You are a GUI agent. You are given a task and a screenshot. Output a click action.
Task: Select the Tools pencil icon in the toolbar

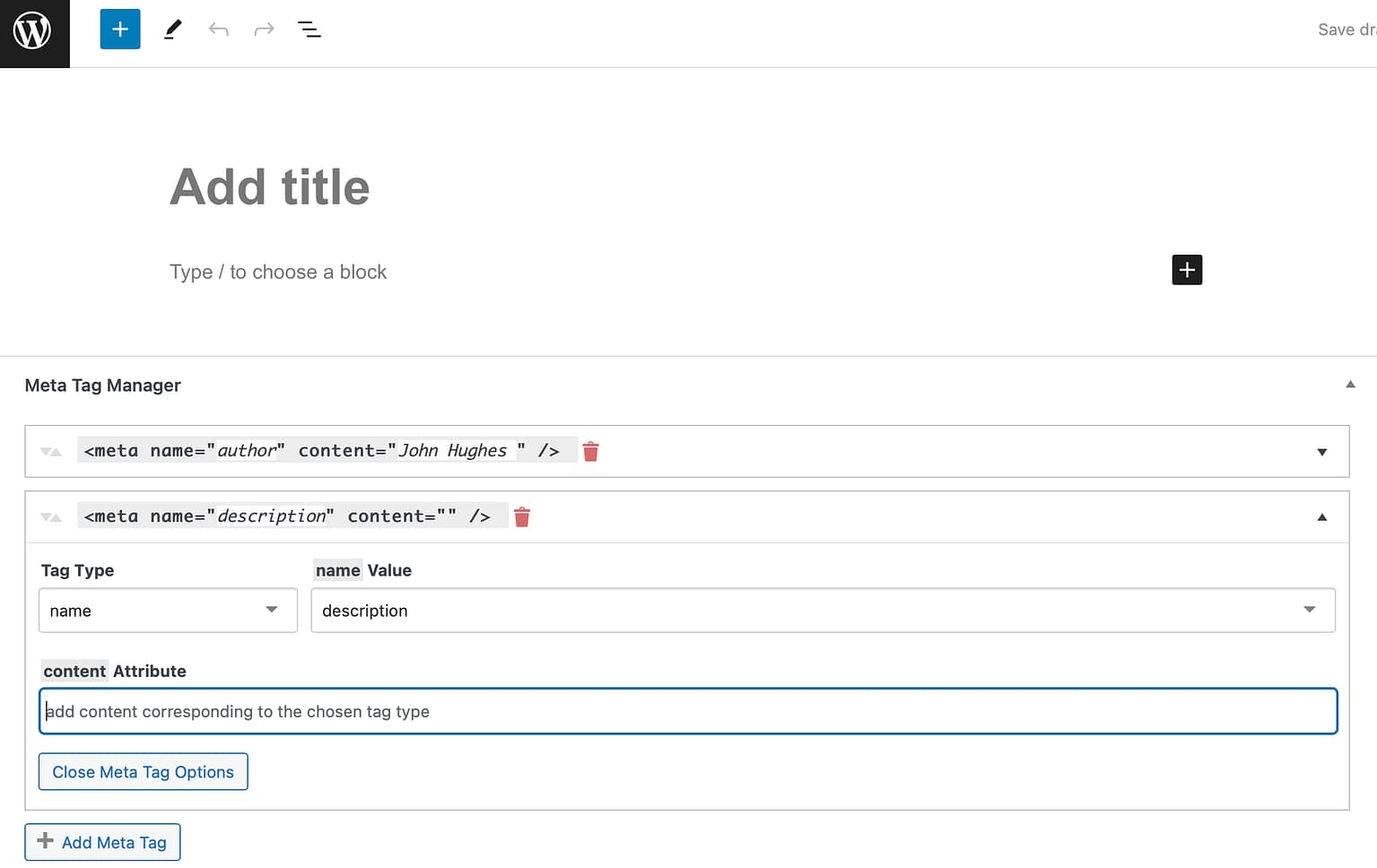coord(172,29)
